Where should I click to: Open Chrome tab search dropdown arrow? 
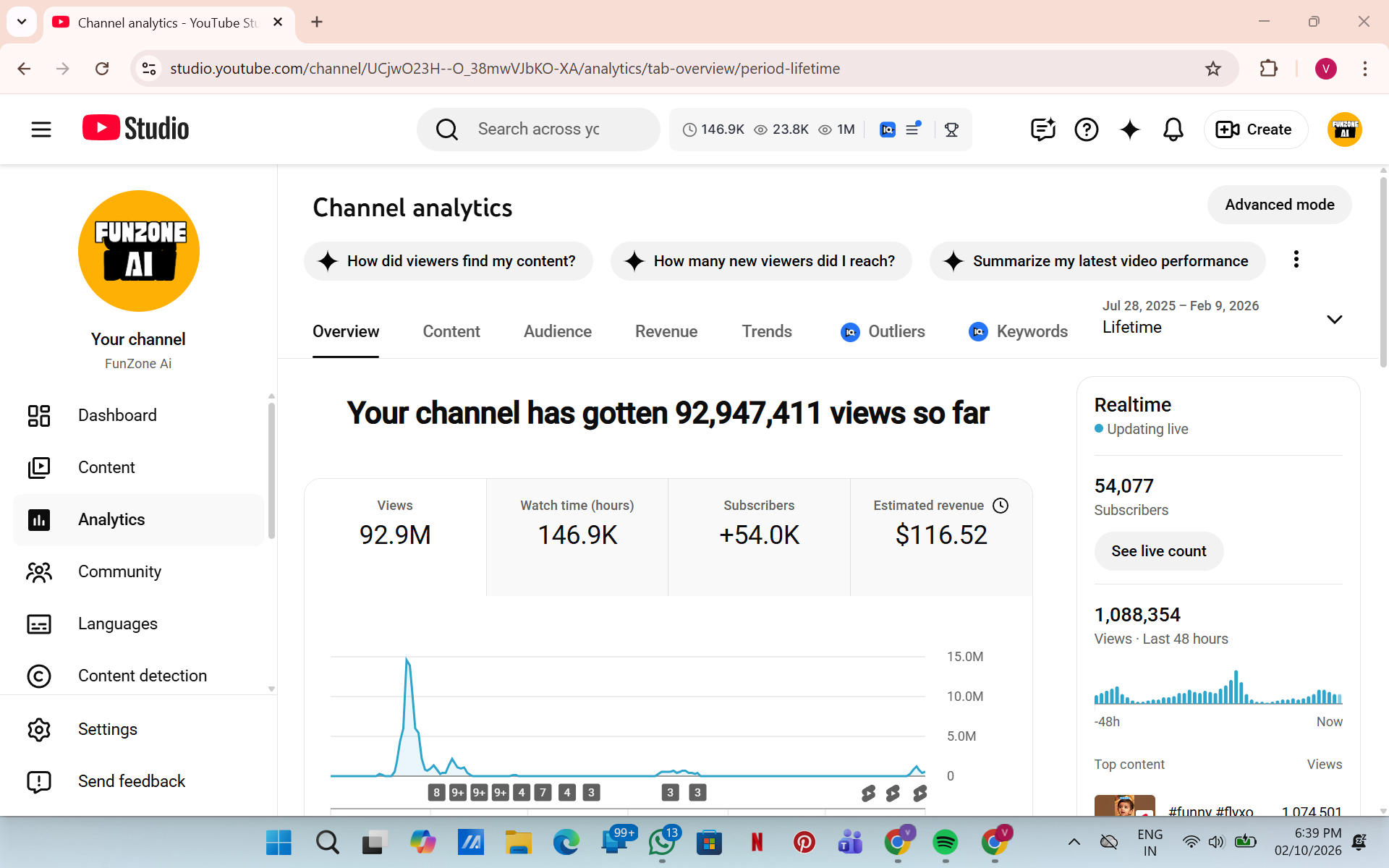[x=22, y=22]
